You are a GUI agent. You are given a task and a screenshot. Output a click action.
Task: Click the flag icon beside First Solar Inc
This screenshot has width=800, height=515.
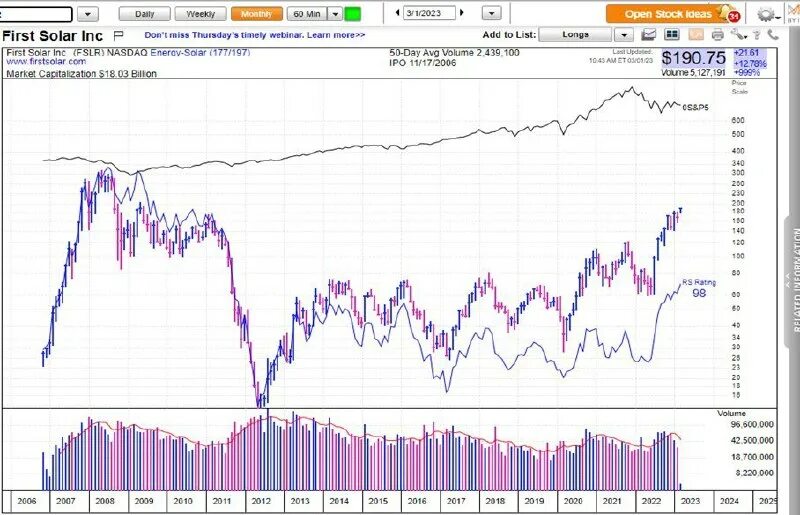[x=118, y=35]
